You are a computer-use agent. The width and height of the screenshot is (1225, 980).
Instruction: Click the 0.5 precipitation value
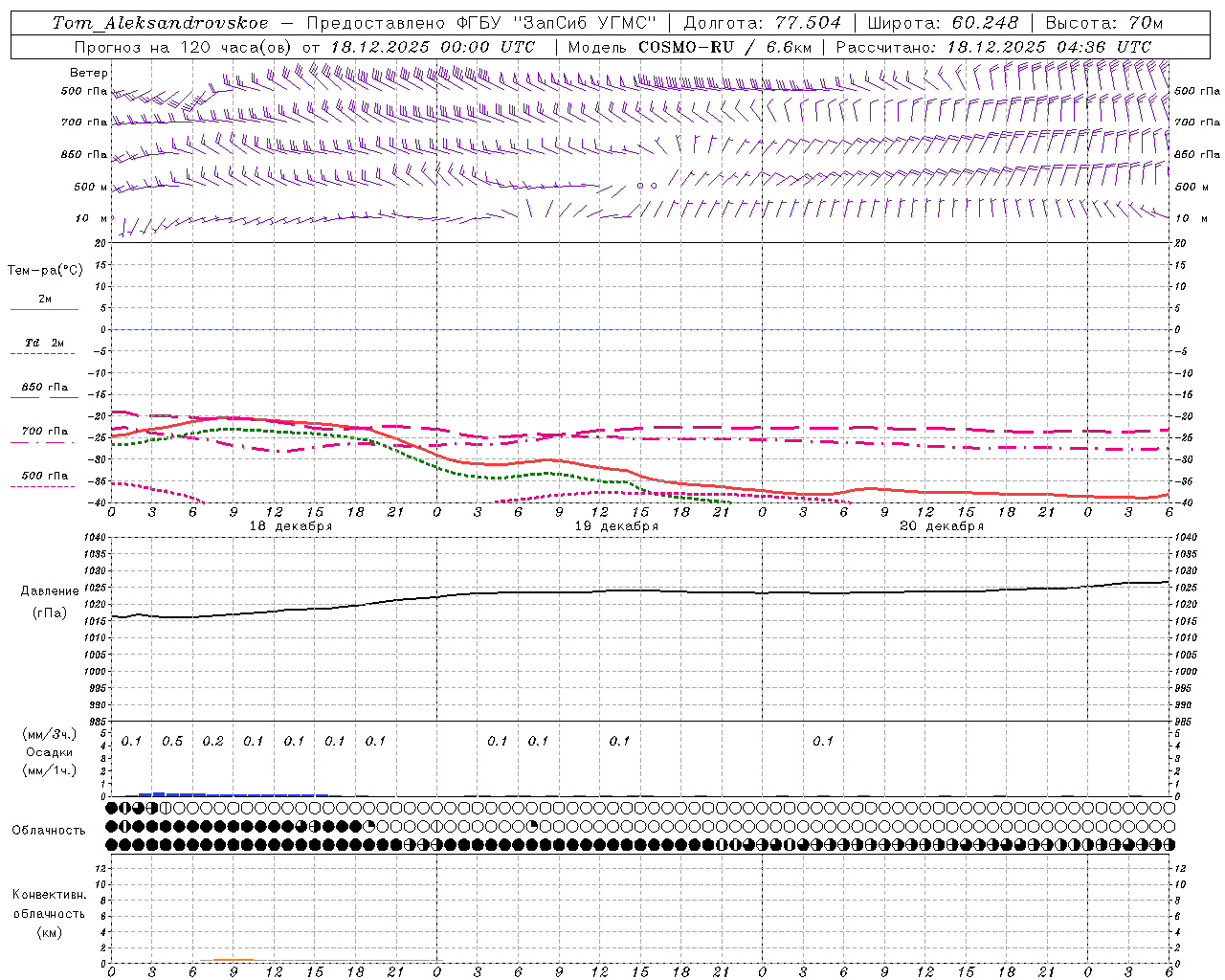pos(172,741)
